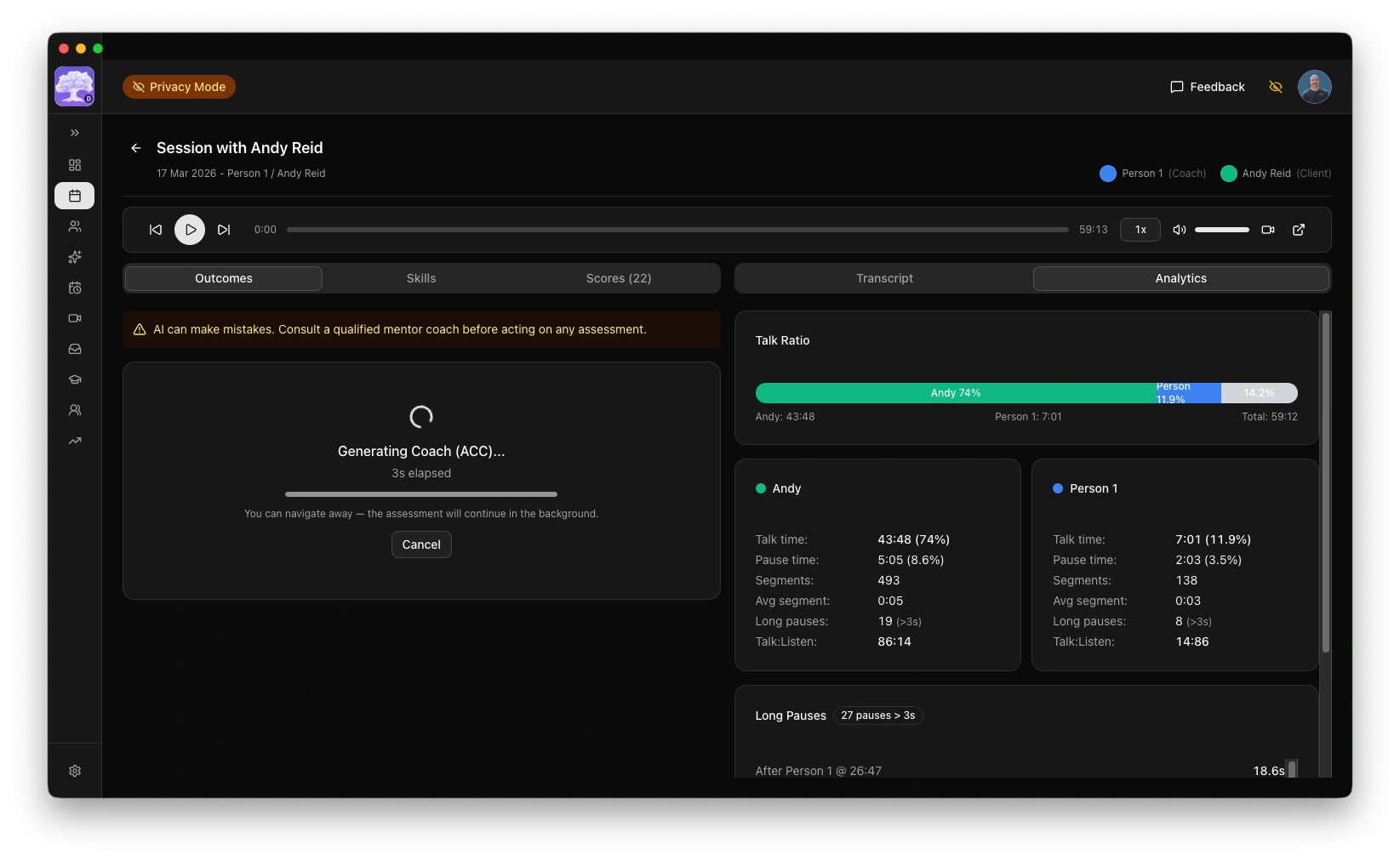The image size is (1400, 861).
Task: Skip forward in the player
Action: coord(224,230)
